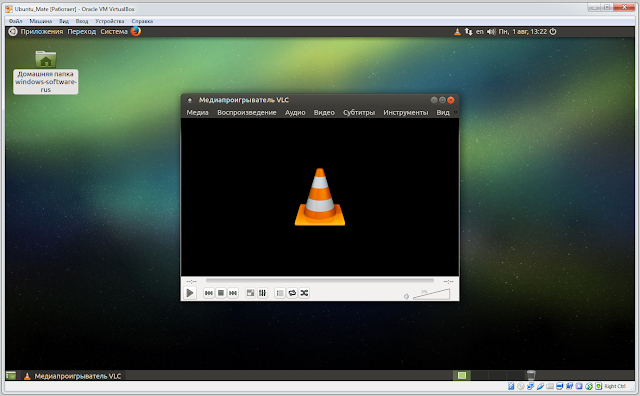Open the Переход panel menu
The image size is (640, 396).
(82, 31)
